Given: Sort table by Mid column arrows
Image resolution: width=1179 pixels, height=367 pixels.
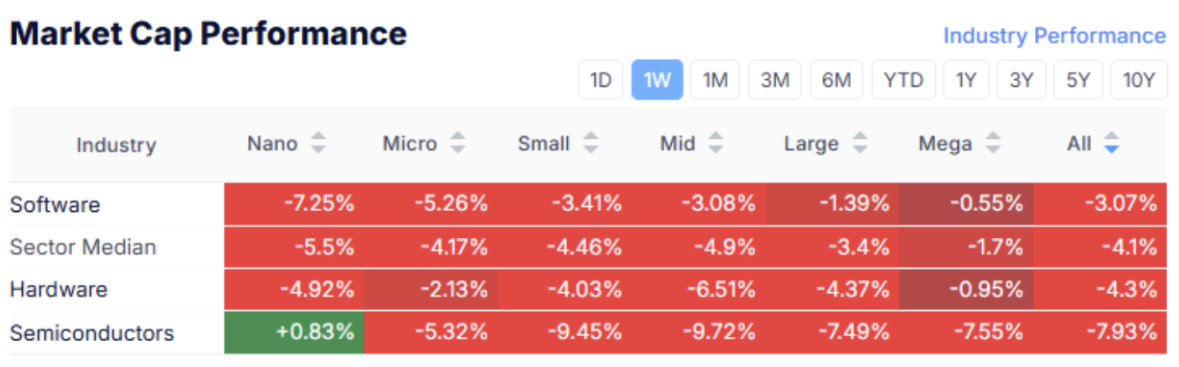Looking at the screenshot, I should (716, 144).
